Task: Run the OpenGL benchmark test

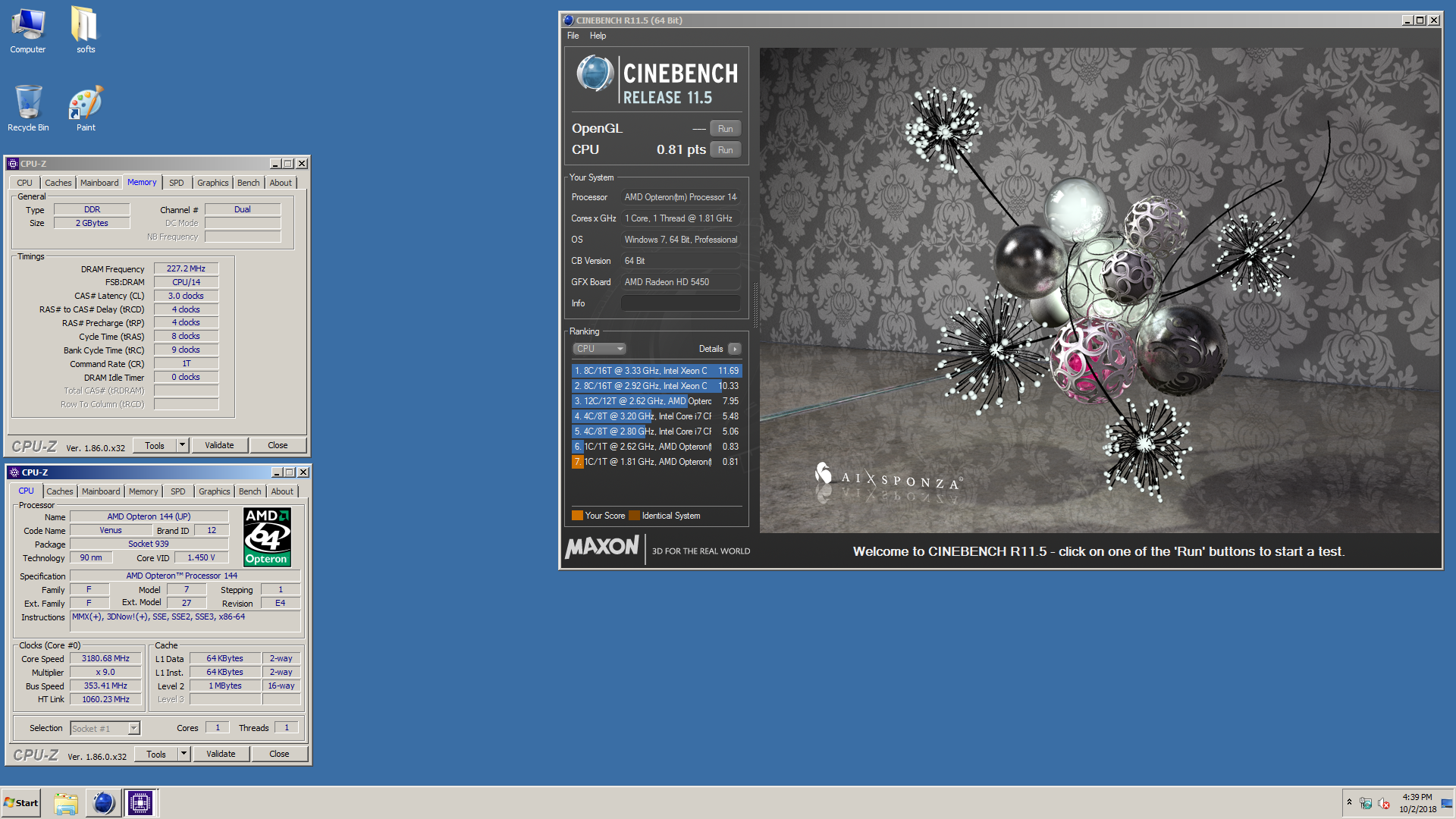Action: 725,129
